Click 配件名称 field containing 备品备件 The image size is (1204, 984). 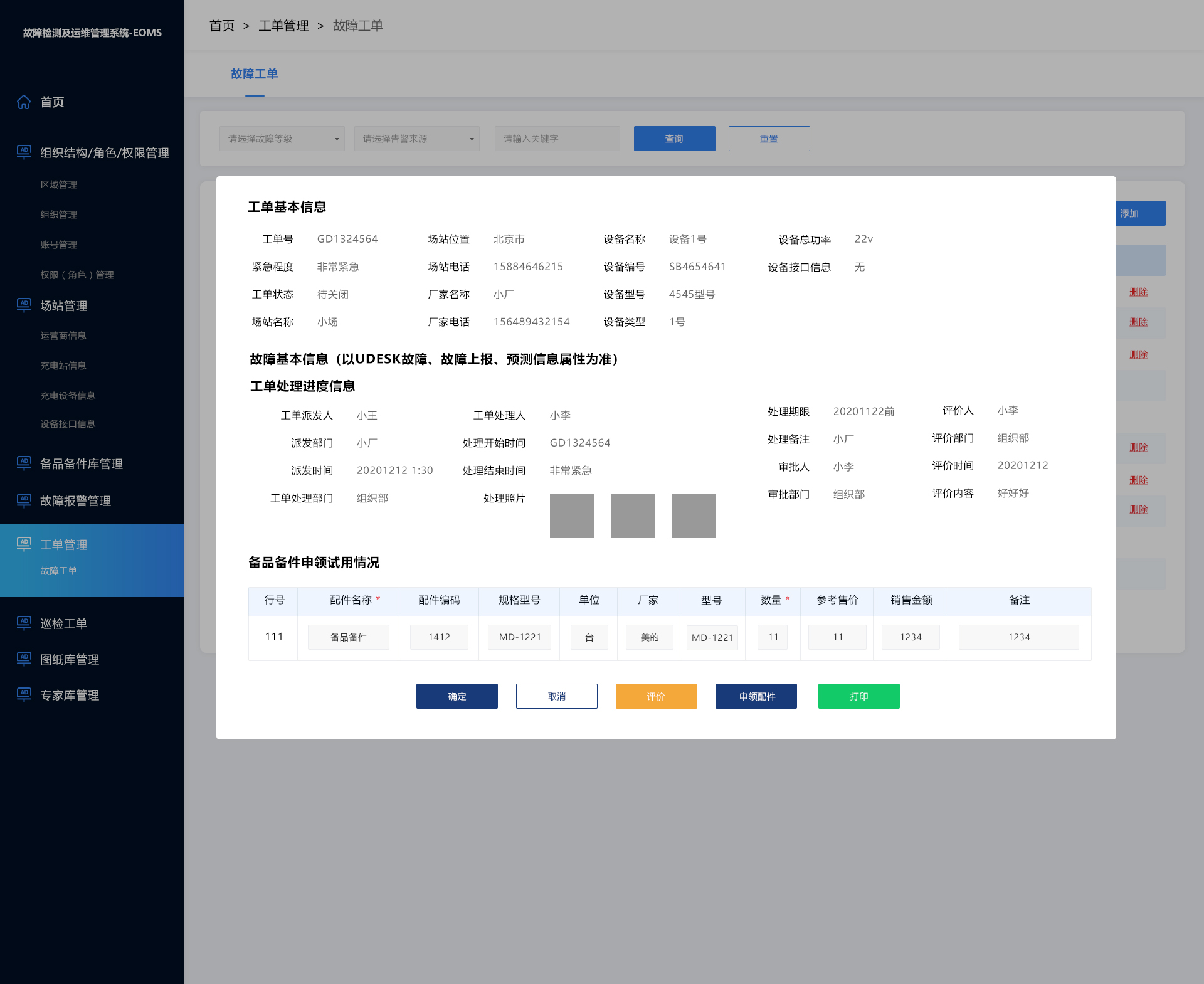(x=349, y=637)
